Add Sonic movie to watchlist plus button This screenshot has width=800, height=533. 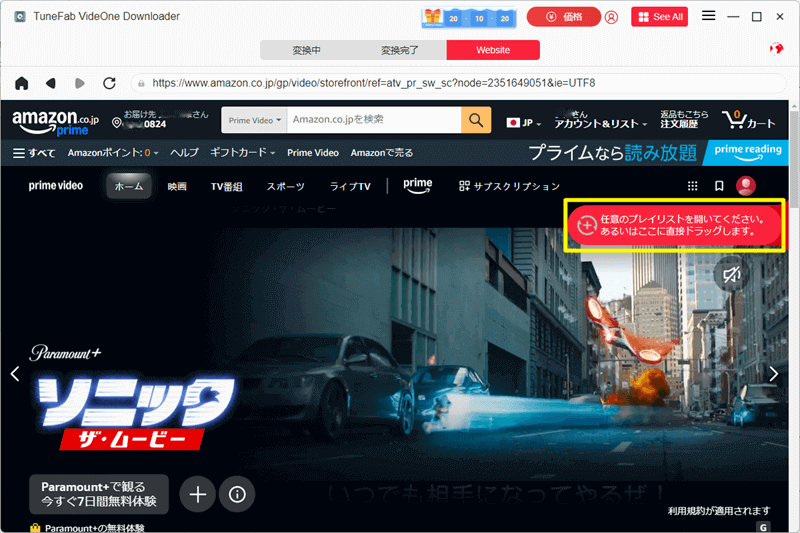click(x=197, y=494)
